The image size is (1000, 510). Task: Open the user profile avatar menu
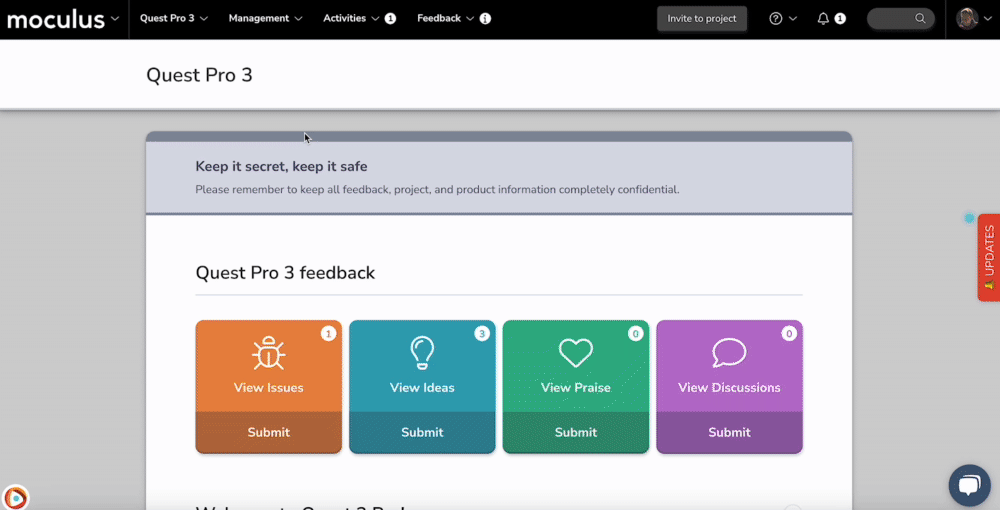coord(967,18)
